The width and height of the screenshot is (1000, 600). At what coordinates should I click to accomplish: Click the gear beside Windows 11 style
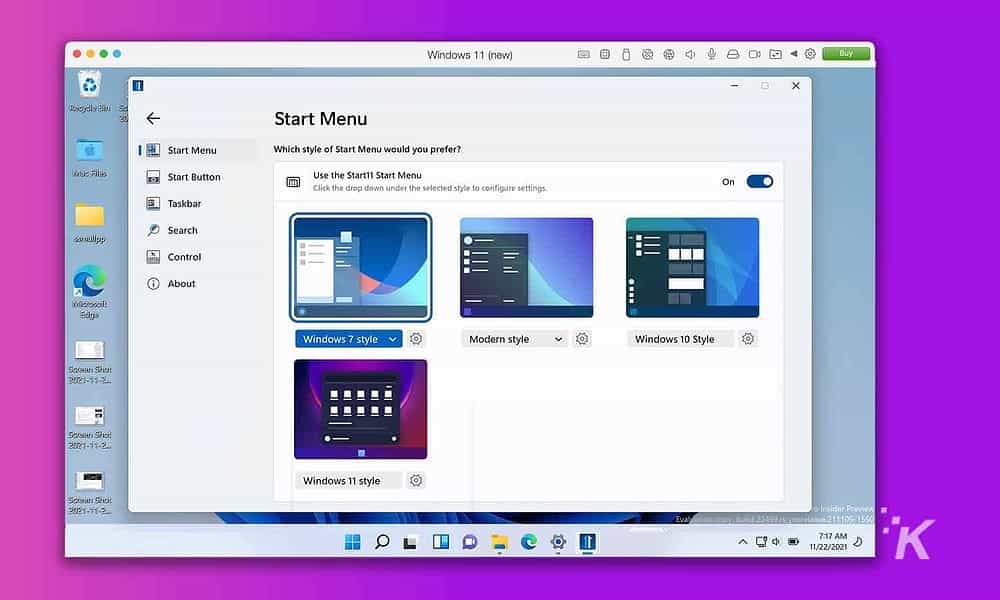(x=416, y=480)
